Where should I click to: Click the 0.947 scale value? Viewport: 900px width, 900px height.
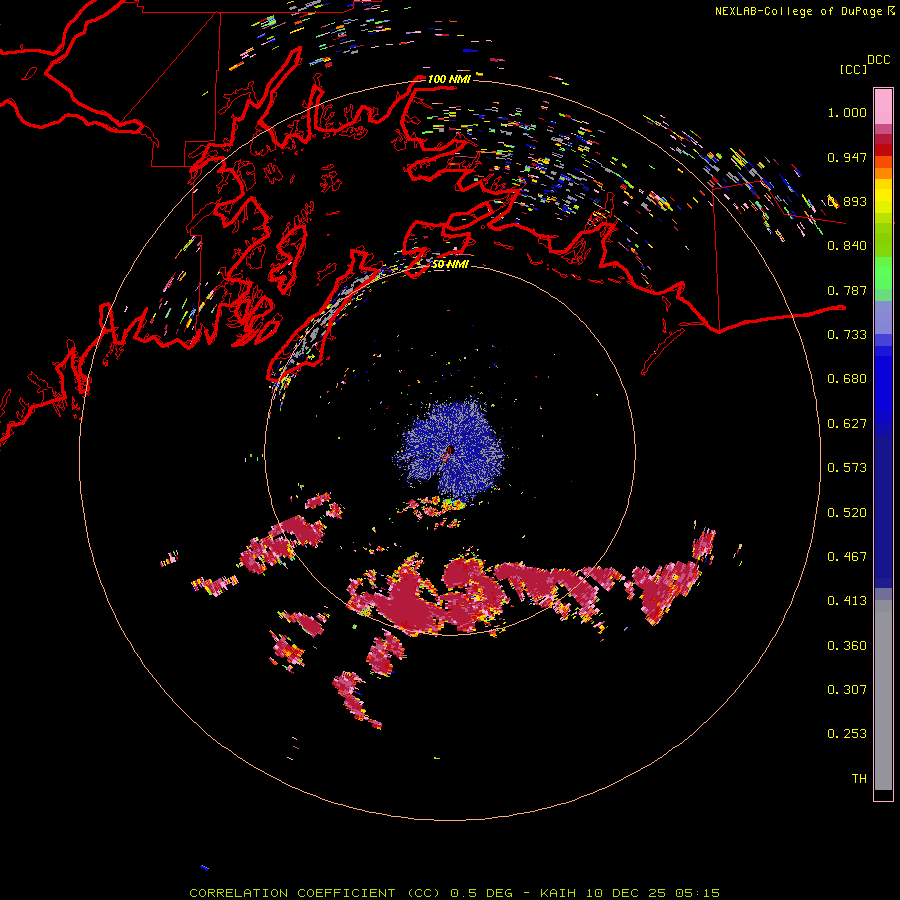(847, 157)
